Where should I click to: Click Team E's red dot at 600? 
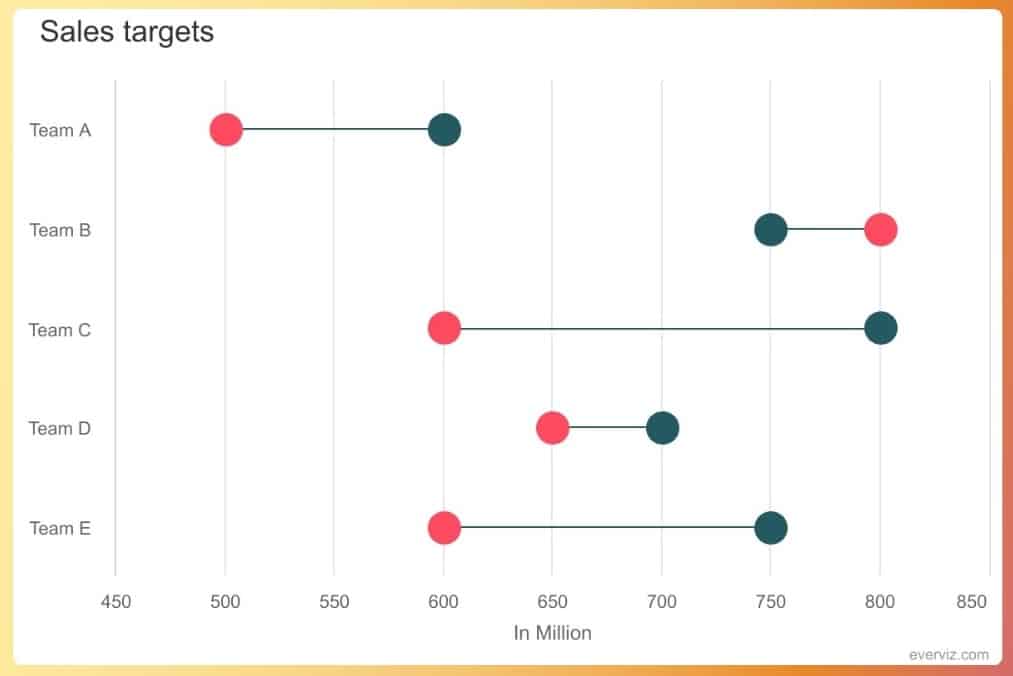click(x=444, y=528)
